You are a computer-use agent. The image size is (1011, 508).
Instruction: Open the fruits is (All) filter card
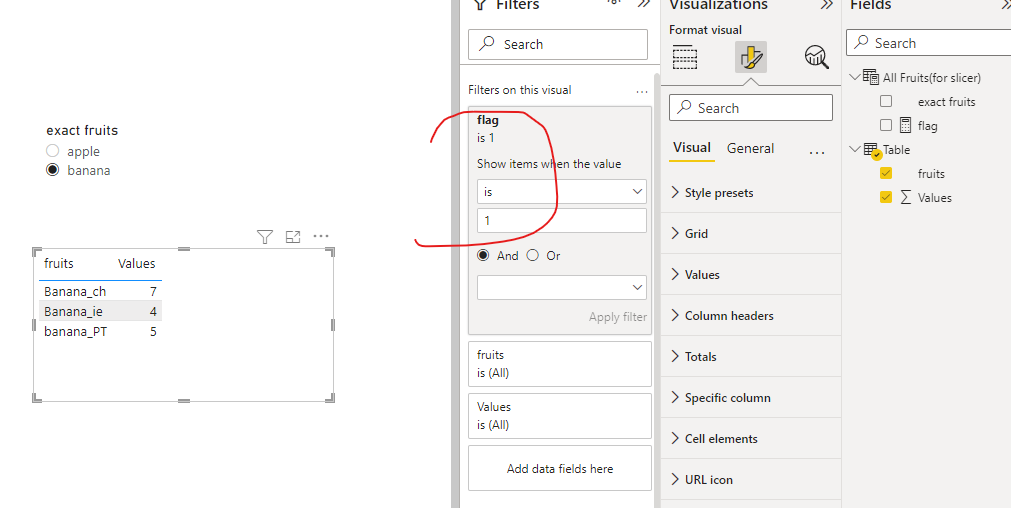(560, 364)
